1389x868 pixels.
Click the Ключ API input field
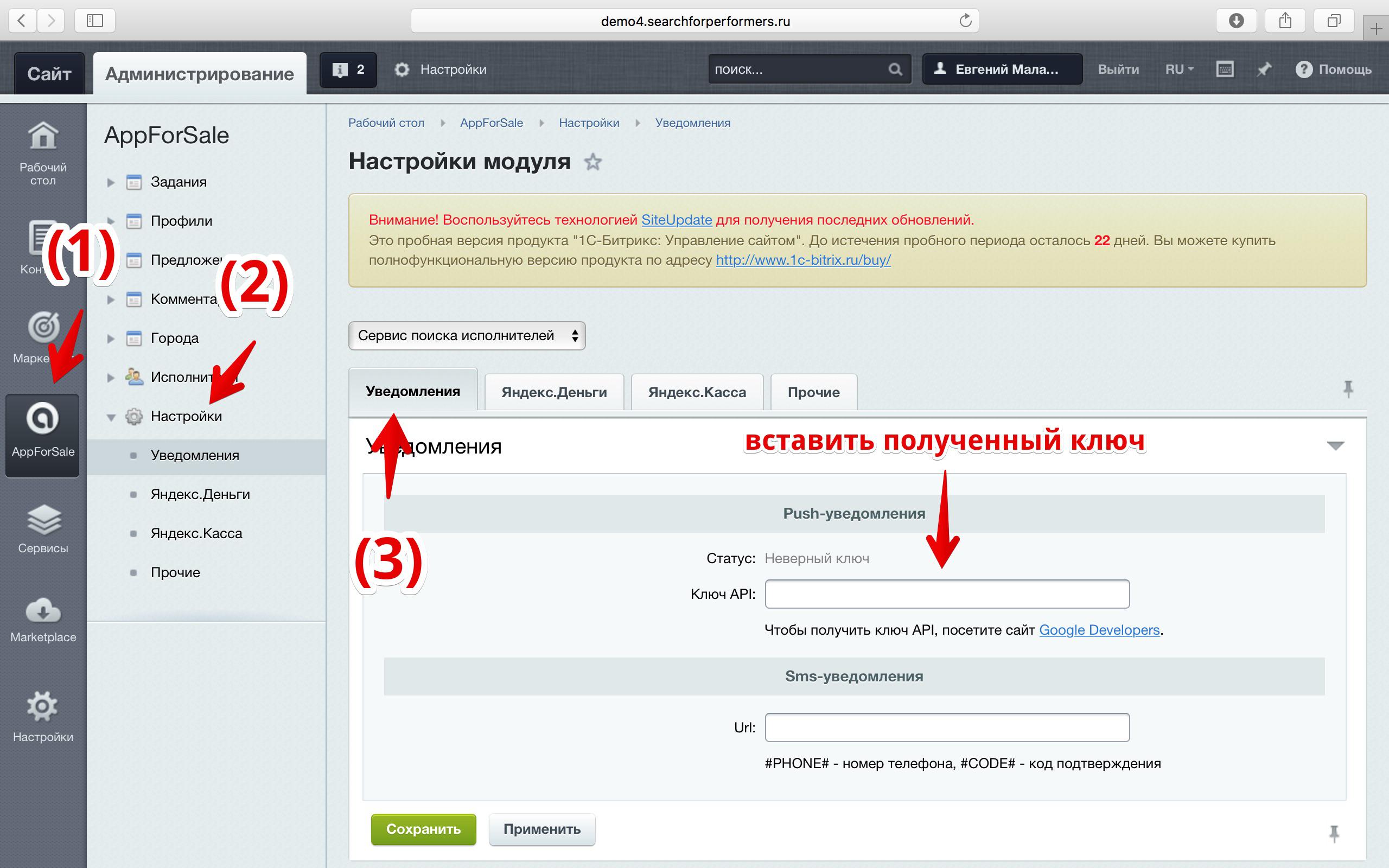(947, 594)
